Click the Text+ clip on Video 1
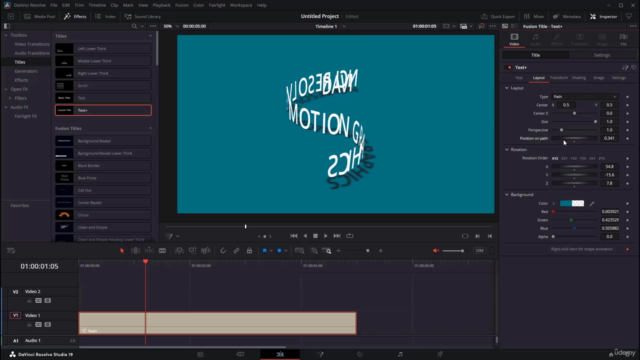The width and height of the screenshot is (640, 360). [x=218, y=323]
